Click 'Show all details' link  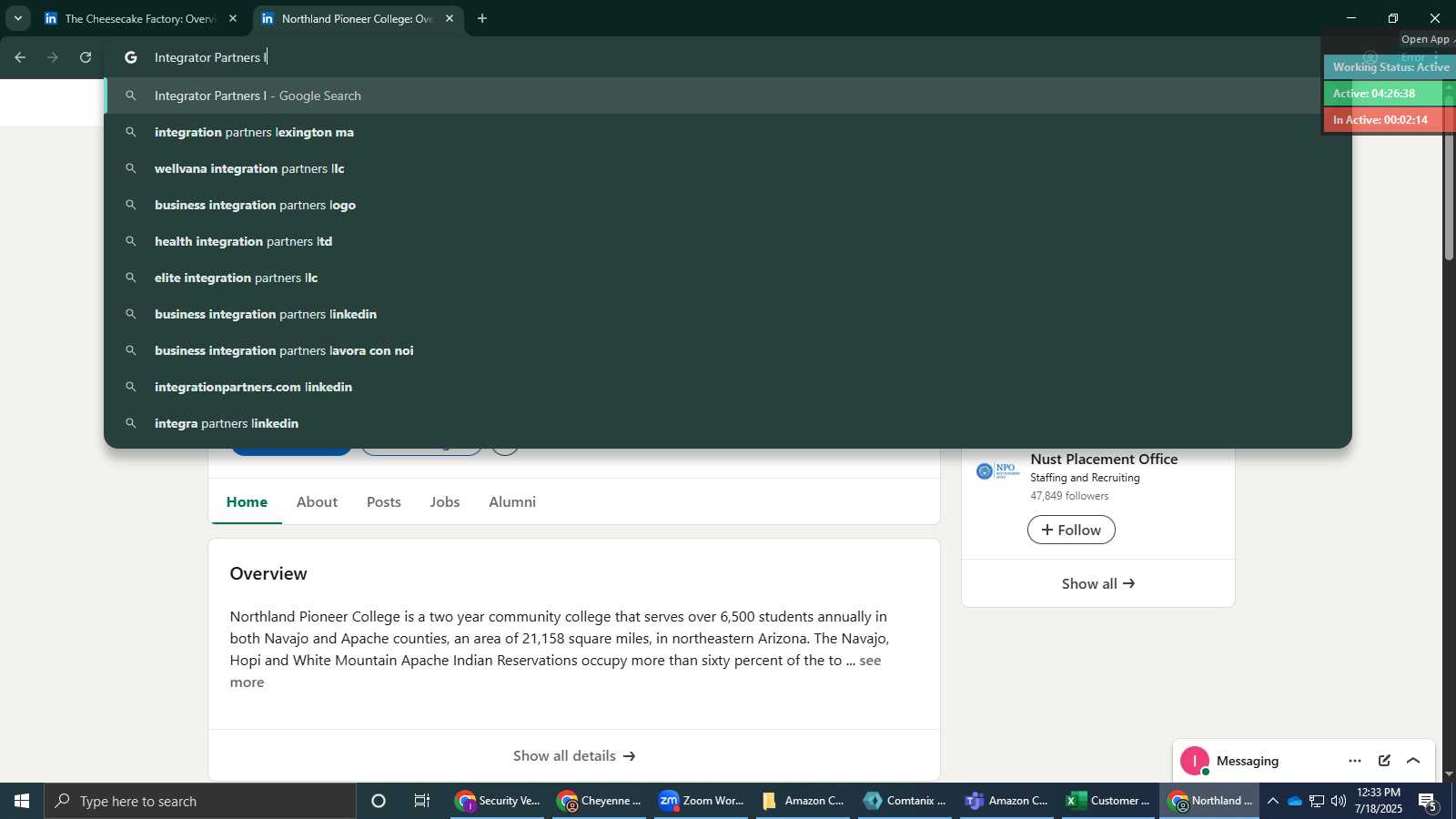pos(574,755)
